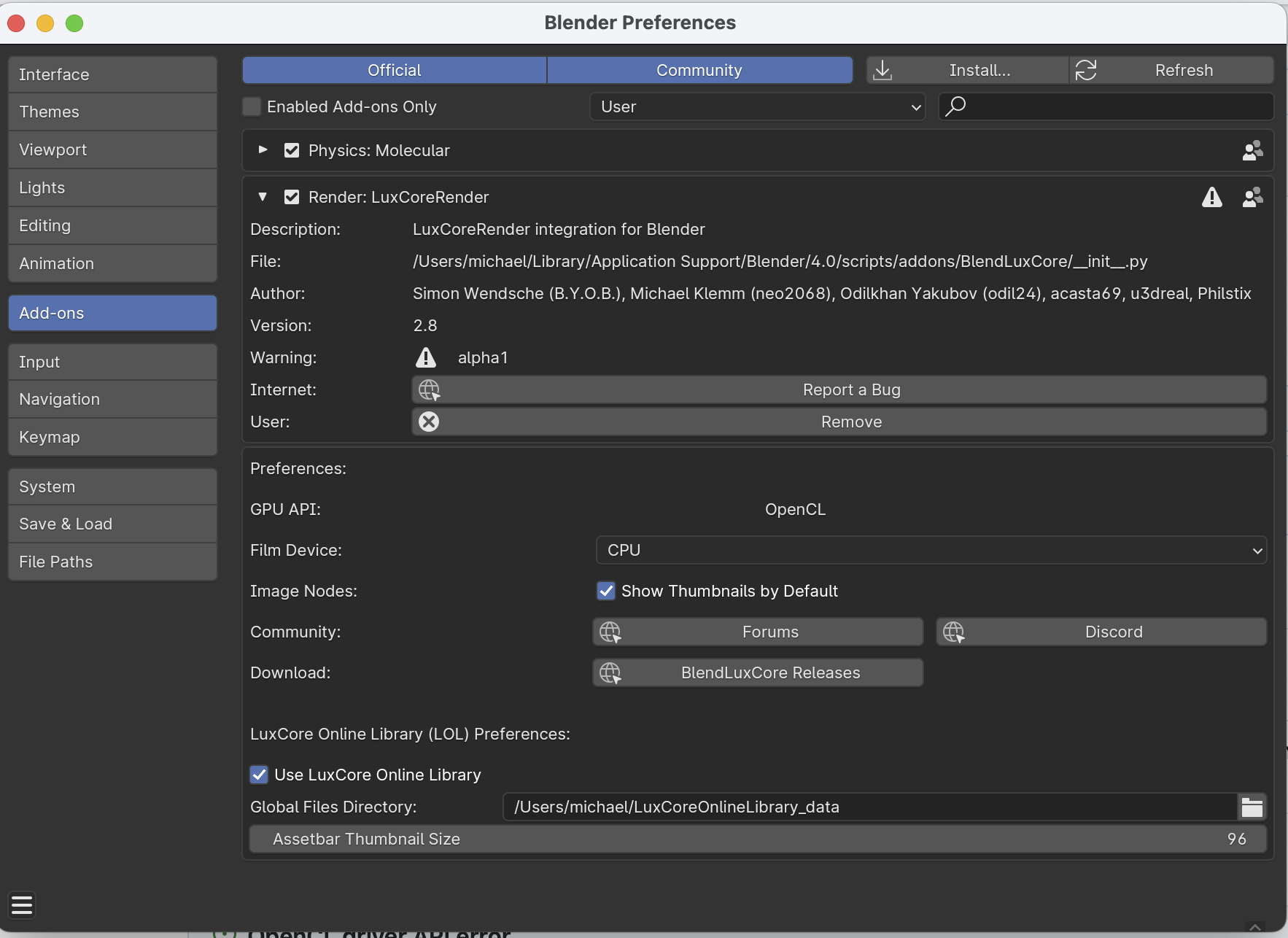The image size is (1288, 938).
Task: Collapse the Render: LuxCoreRender add-on details
Action: click(x=263, y=197)
